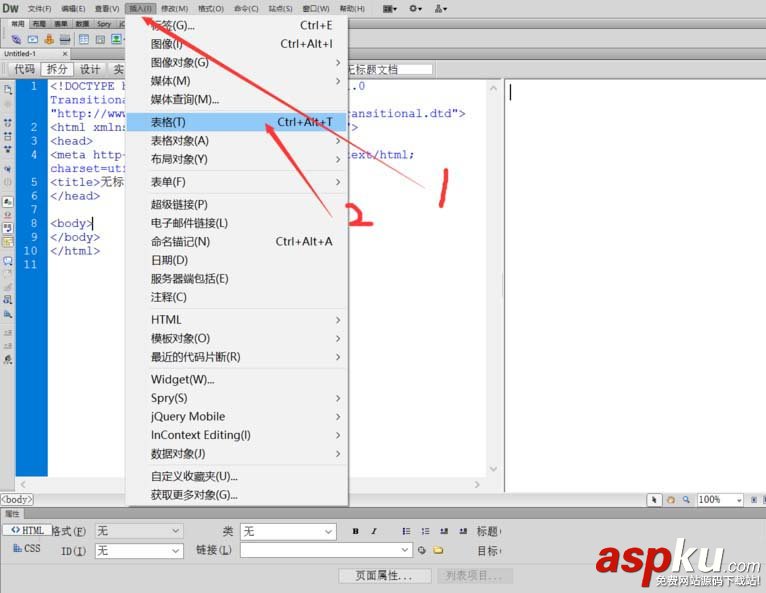Activate the Select tool in status bar
Image resolution: width=766 pixels, height=593 pixels.
[x=654, y=500]
